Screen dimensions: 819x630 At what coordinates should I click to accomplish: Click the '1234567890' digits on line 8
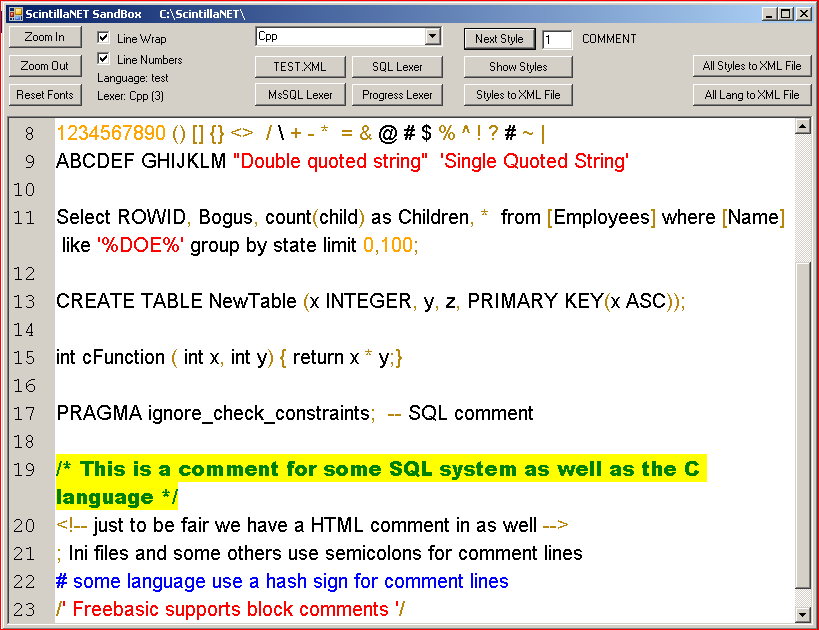tap(111, 133)
